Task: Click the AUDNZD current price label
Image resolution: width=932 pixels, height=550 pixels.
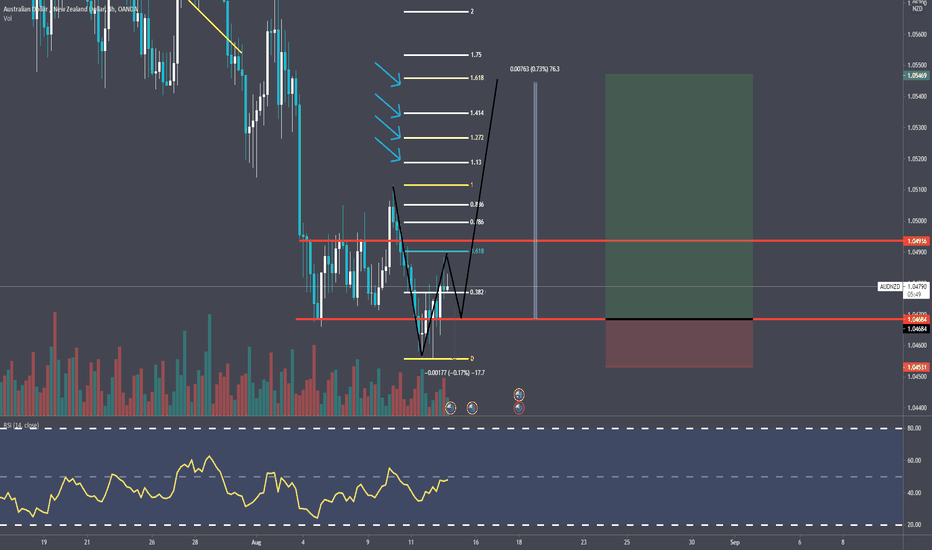Action: coord(890,287)
